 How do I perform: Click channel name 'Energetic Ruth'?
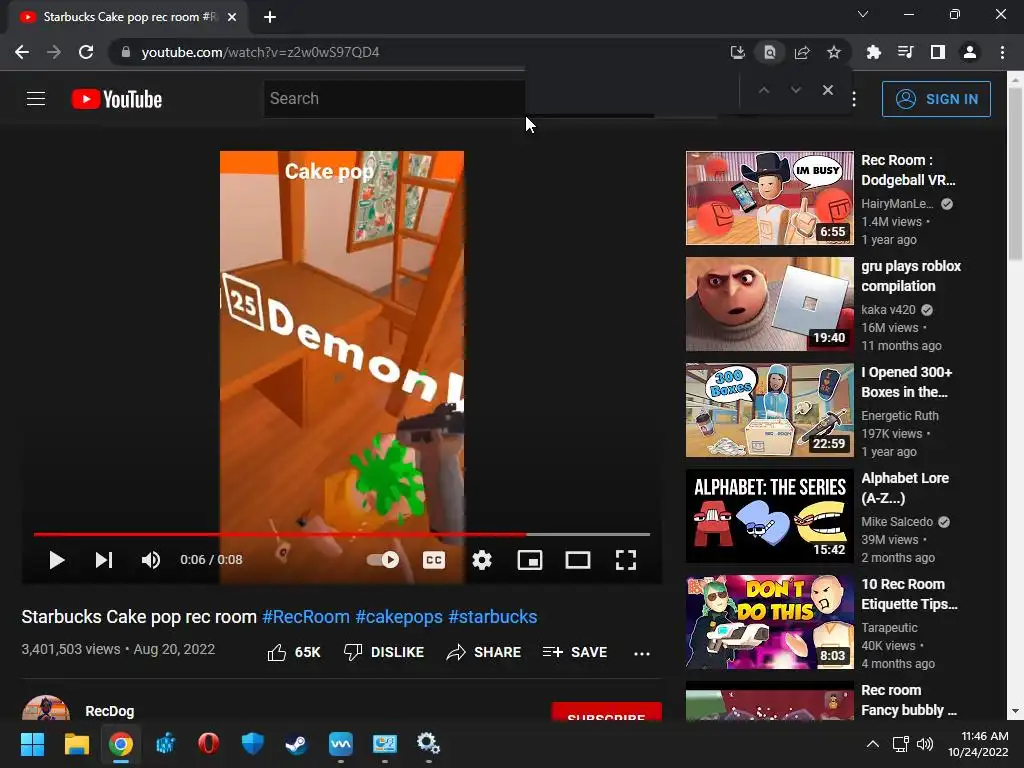coord(900,415)
